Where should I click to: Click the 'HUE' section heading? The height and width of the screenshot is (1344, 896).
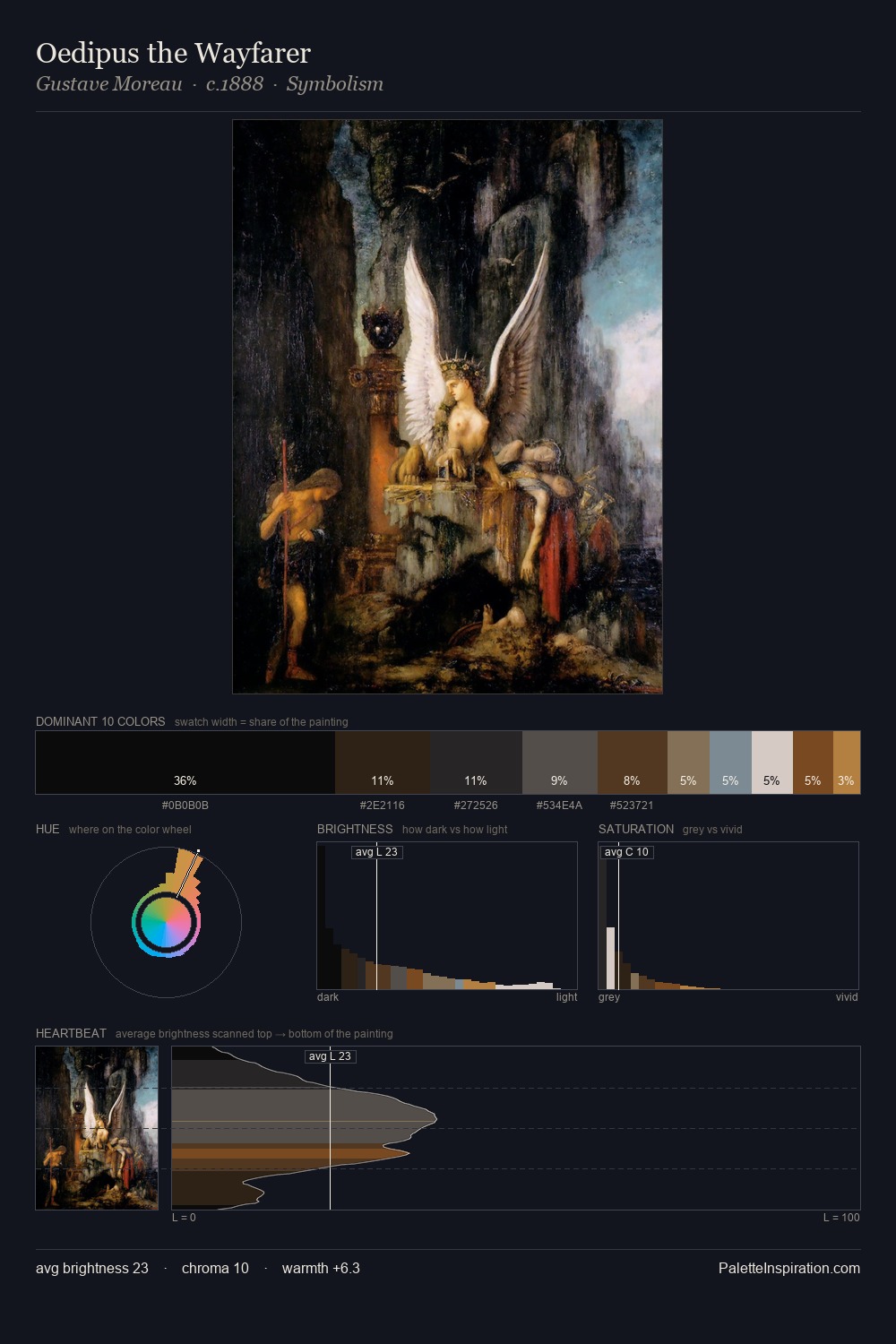(x=47, y=829)
